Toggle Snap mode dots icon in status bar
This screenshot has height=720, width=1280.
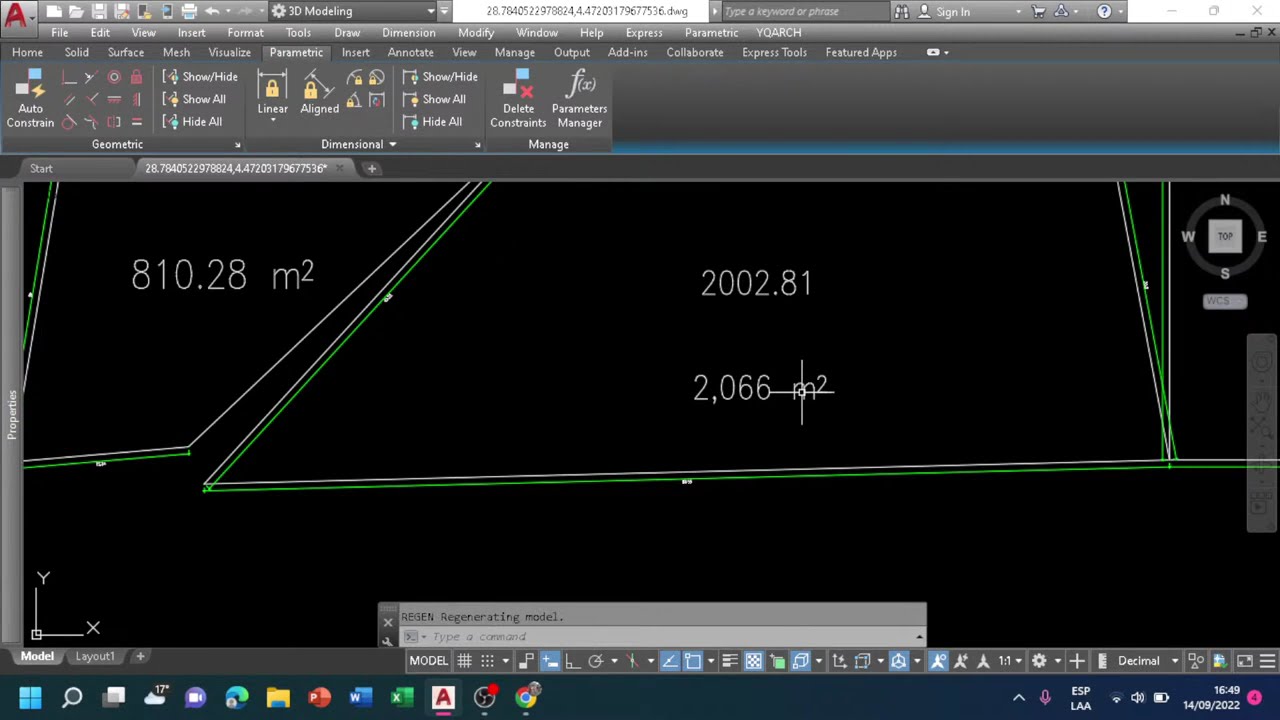[487, 661]
